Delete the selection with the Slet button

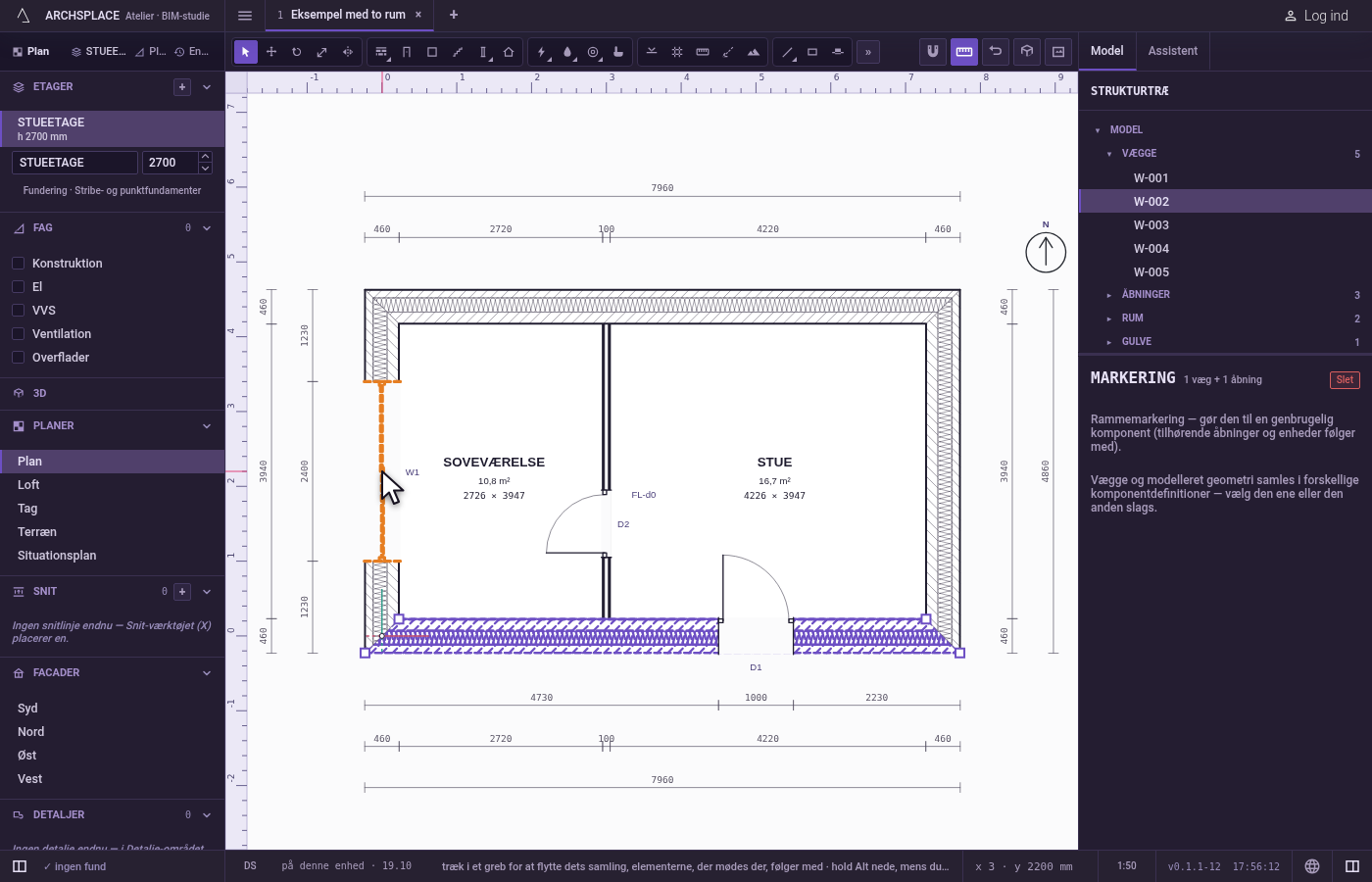point(1345,380)
